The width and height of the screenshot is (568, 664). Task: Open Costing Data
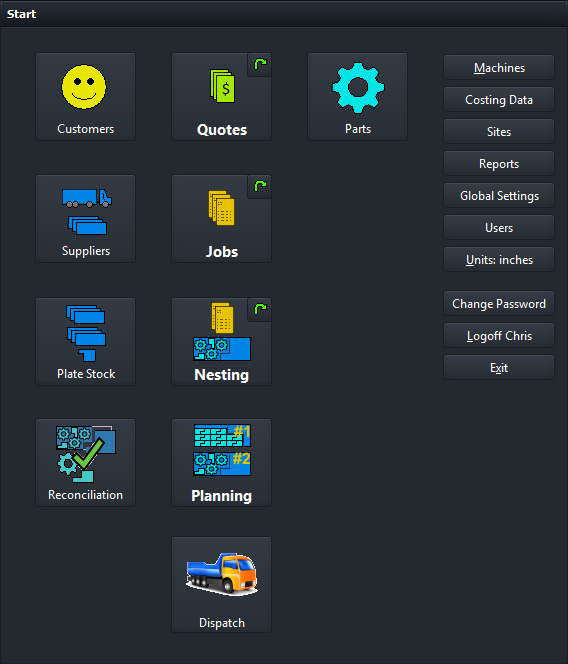[x=499, y=100]
